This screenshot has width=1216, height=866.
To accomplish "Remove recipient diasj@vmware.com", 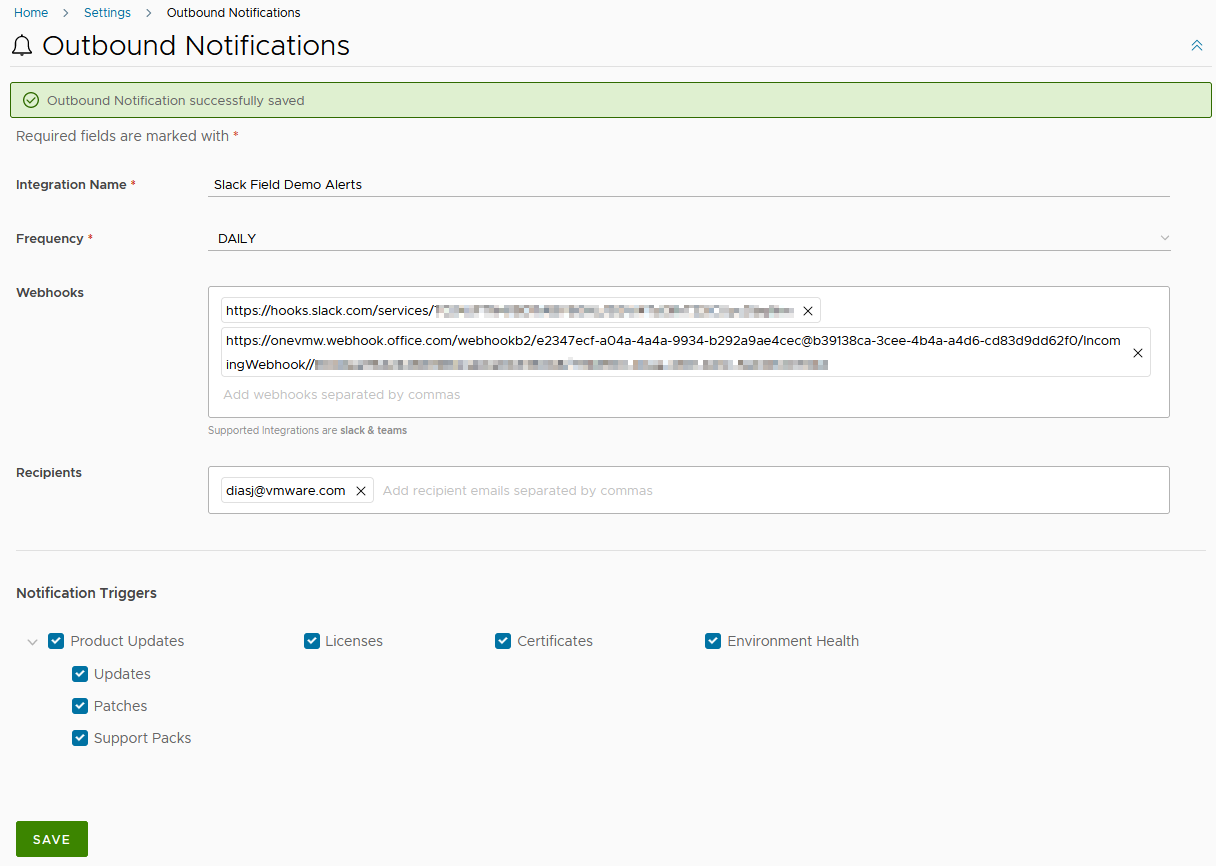I will [x=361, y=491].
